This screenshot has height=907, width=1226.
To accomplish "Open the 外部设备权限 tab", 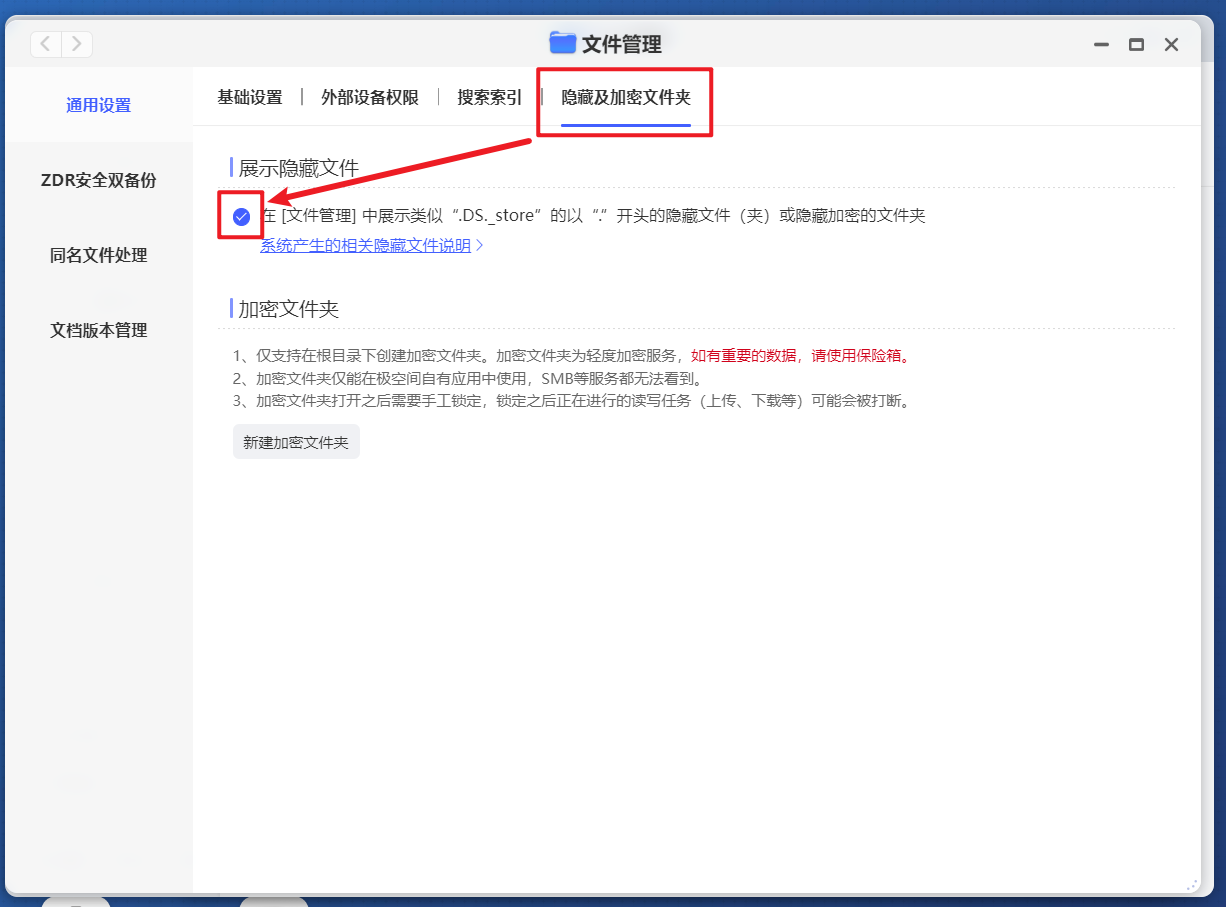I will click(x=371, y=96).
